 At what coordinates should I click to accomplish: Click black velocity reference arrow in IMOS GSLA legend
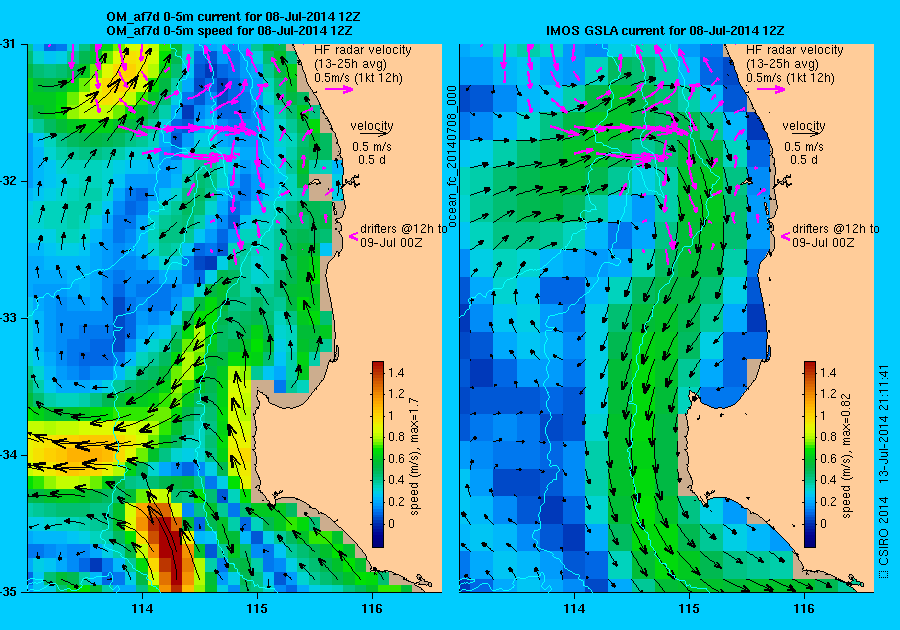[804, 133]
